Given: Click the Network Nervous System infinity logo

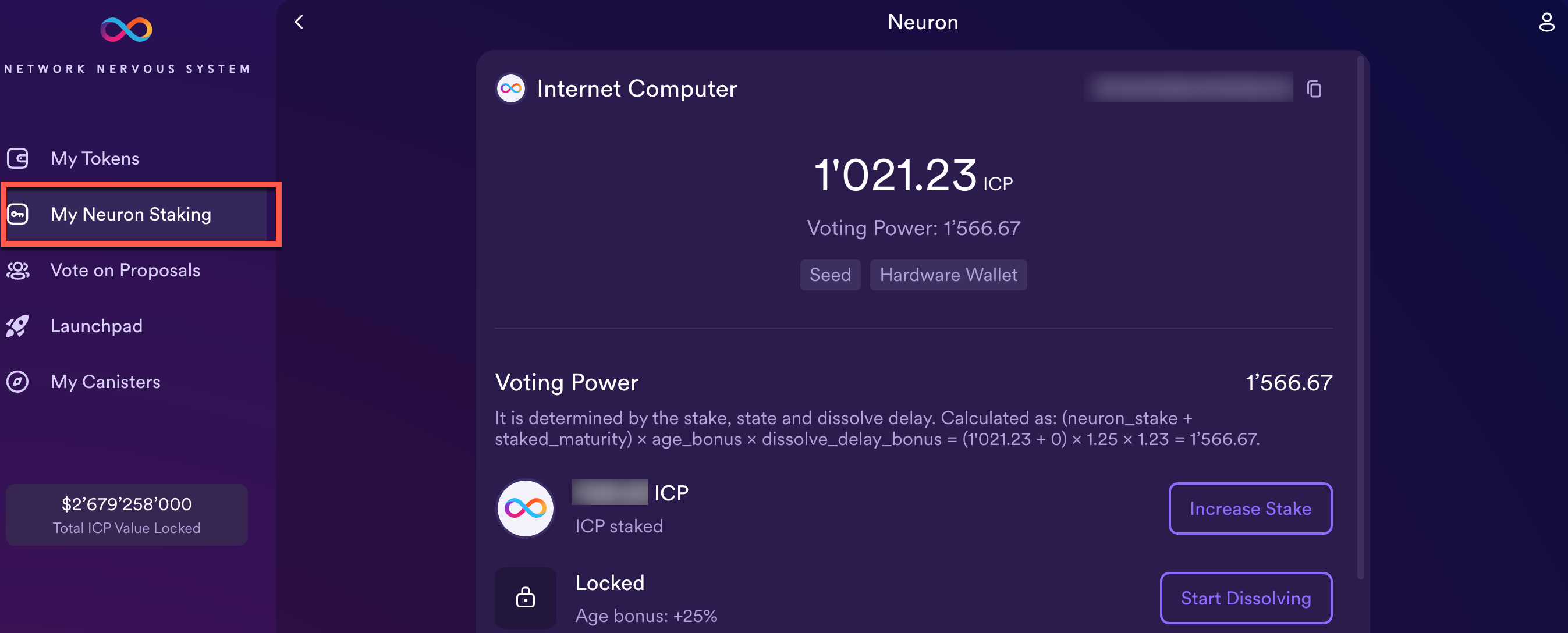Looking at the screenshot, I should pyautogui.click(x=126, y=27).
